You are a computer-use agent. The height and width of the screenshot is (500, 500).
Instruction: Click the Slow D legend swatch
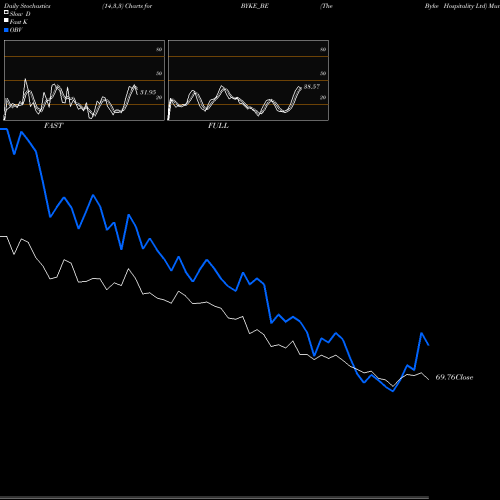[x=6, y=12]
